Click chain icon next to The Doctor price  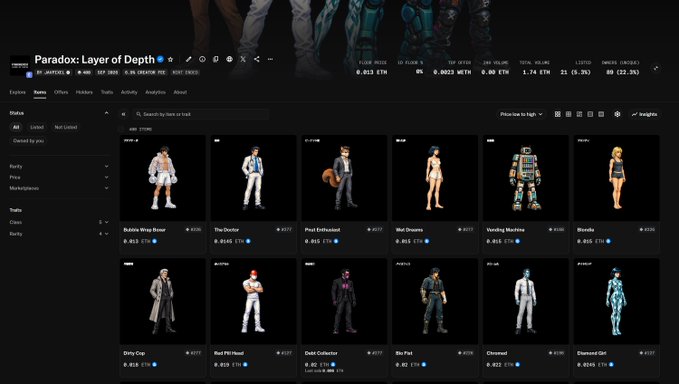pyautogui.click(x=248, y=241)
